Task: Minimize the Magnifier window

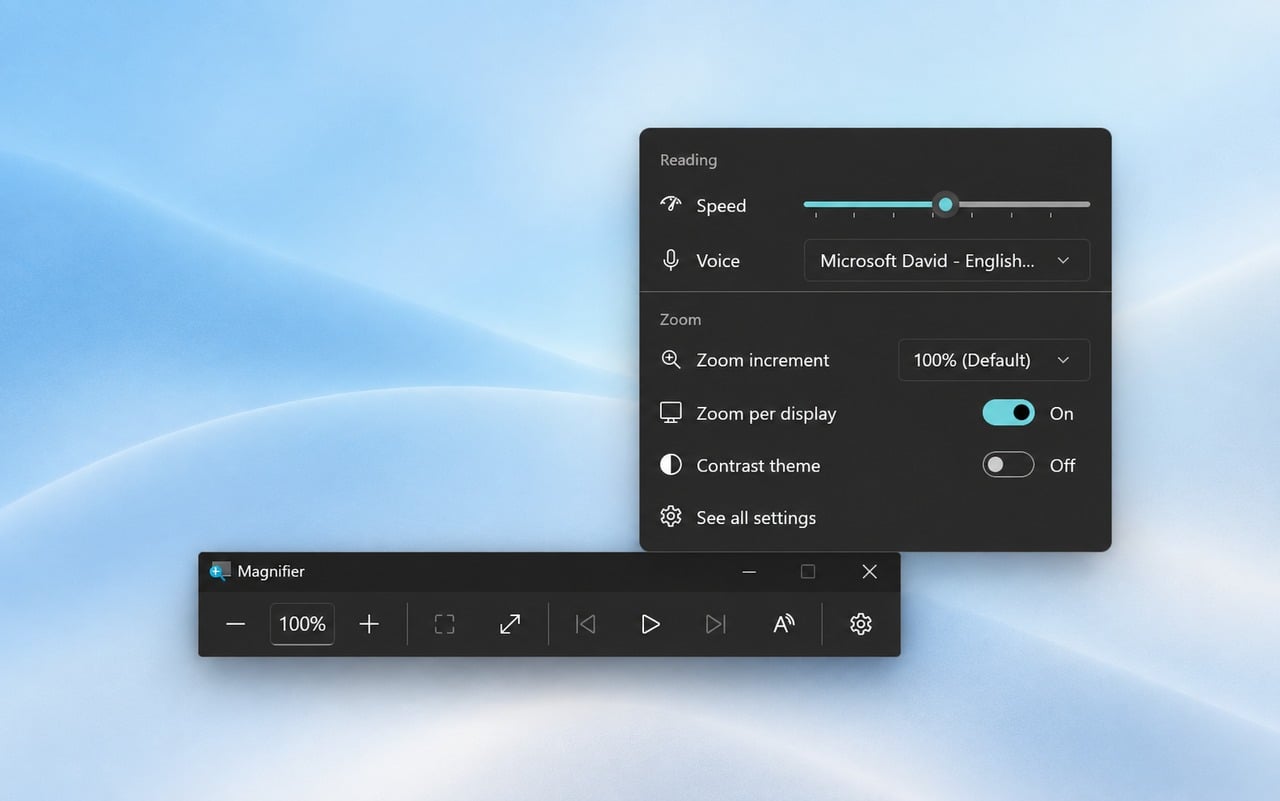Action: (749, 572)
